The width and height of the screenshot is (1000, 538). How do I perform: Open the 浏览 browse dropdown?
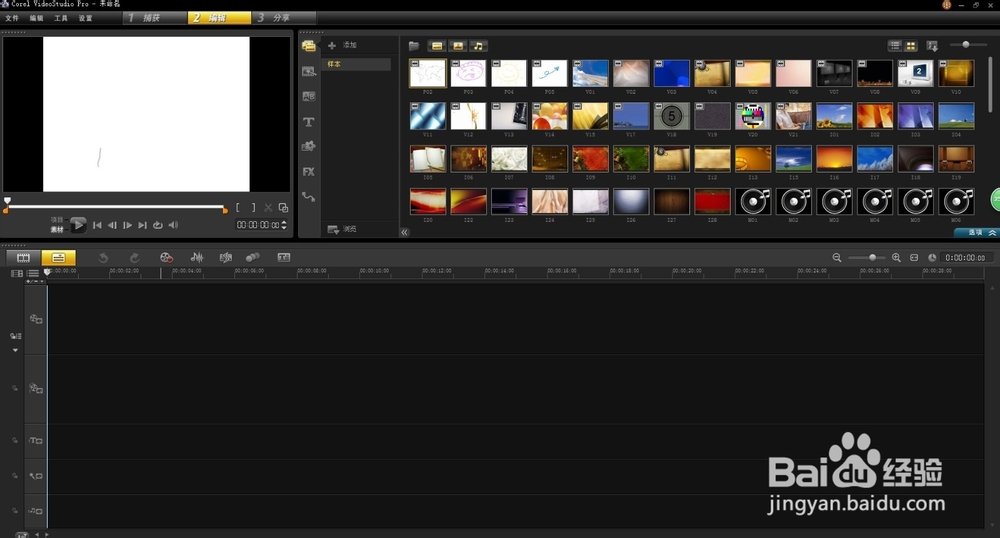[342, 229]
